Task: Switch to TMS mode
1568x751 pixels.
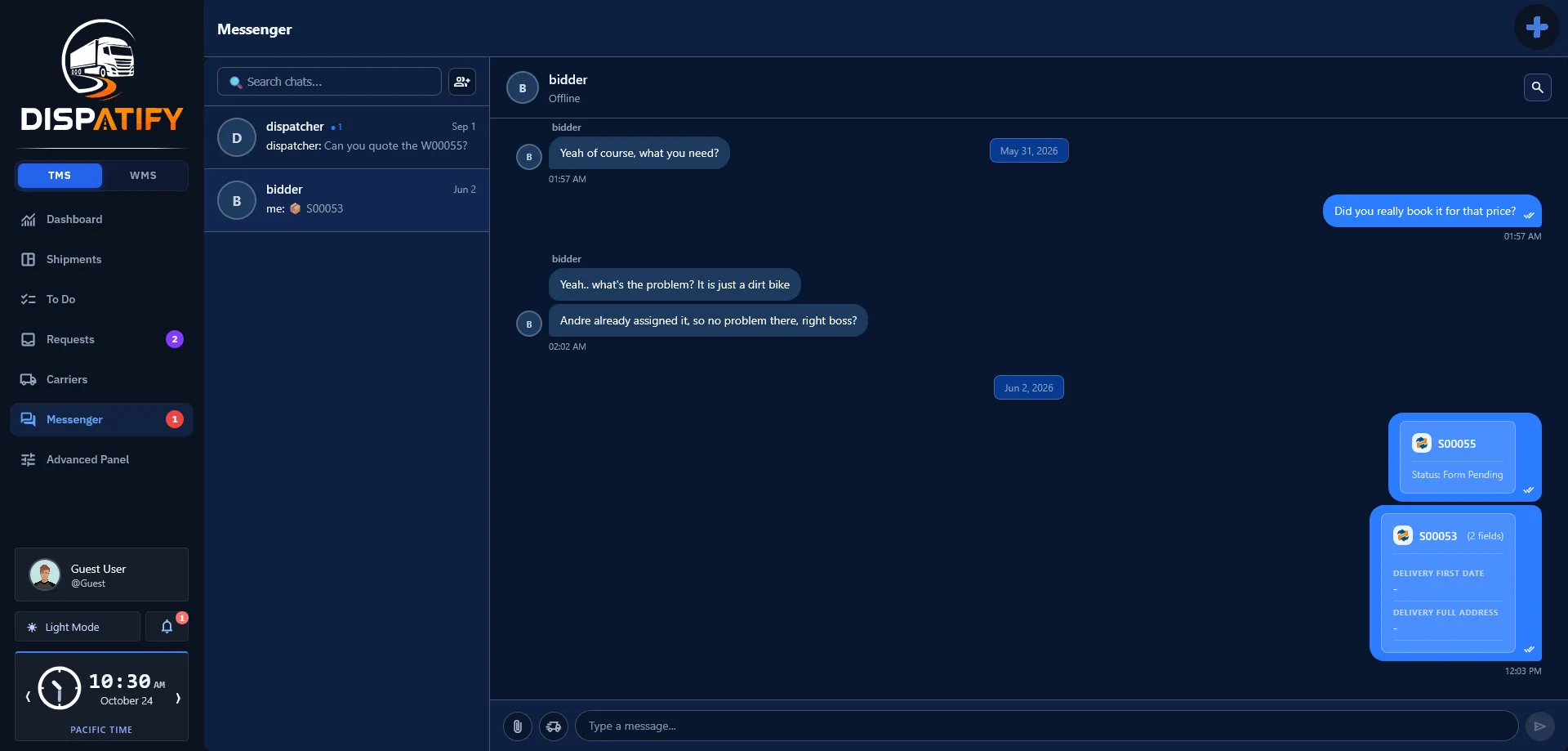Action: [60, 176]
